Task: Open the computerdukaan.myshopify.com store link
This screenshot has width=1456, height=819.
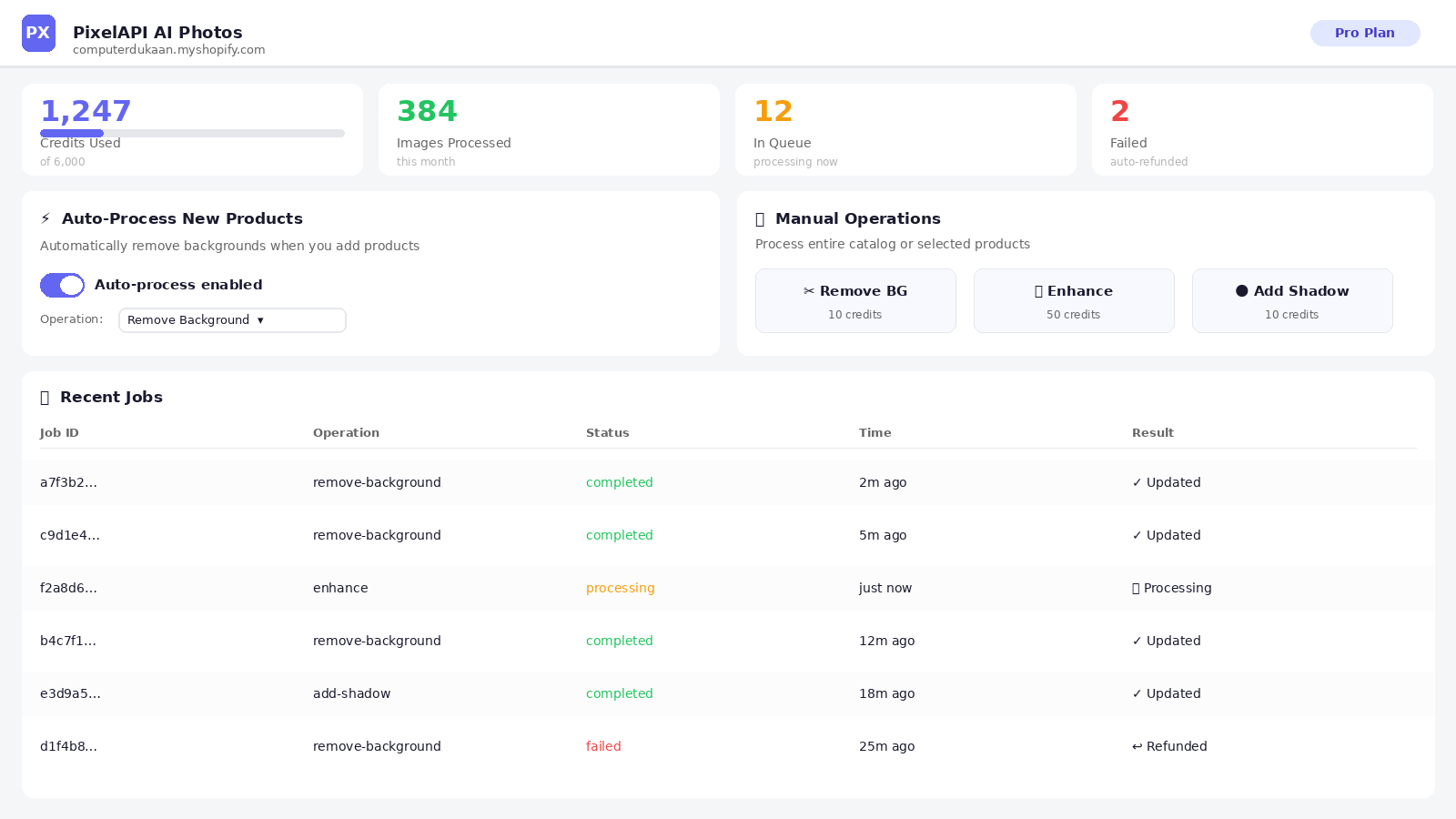Action: (x=169, y=50)
